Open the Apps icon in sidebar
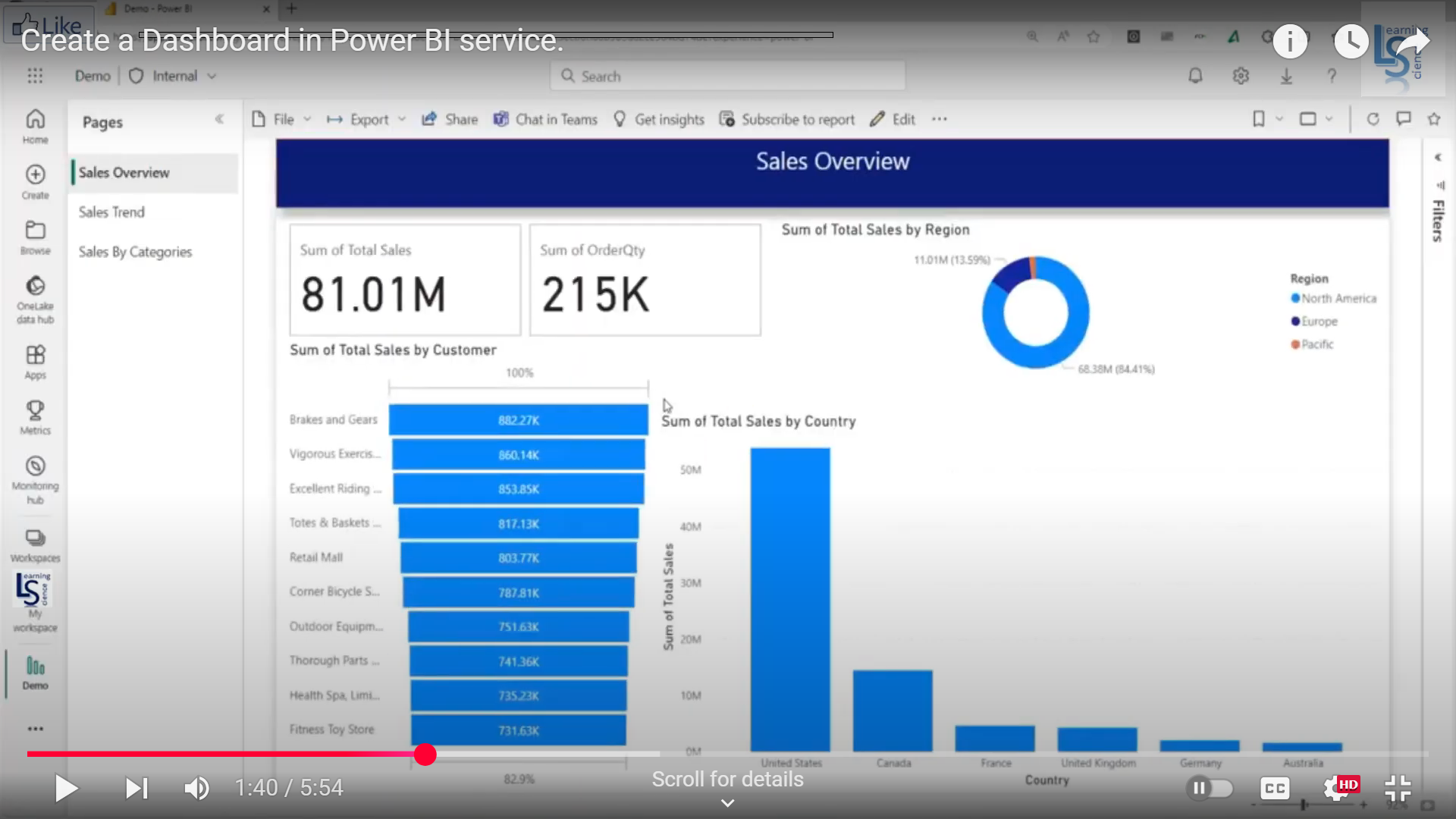1456x819 pixels. 35,362
